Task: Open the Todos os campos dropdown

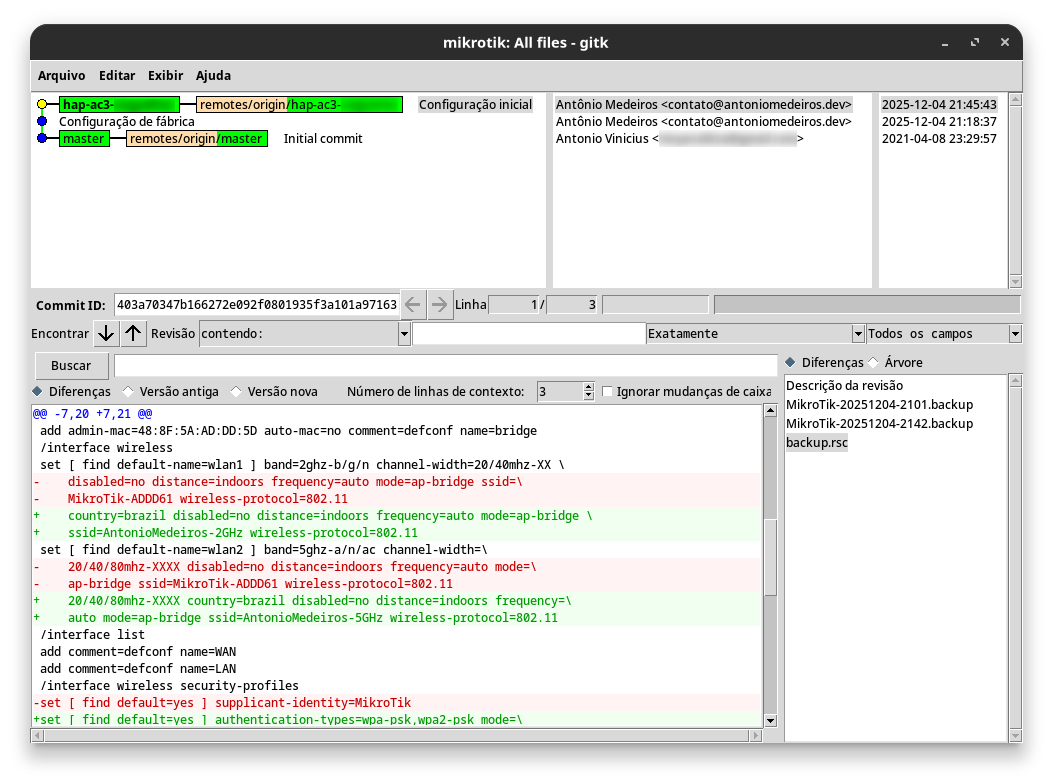Action: click(1015, 334)
